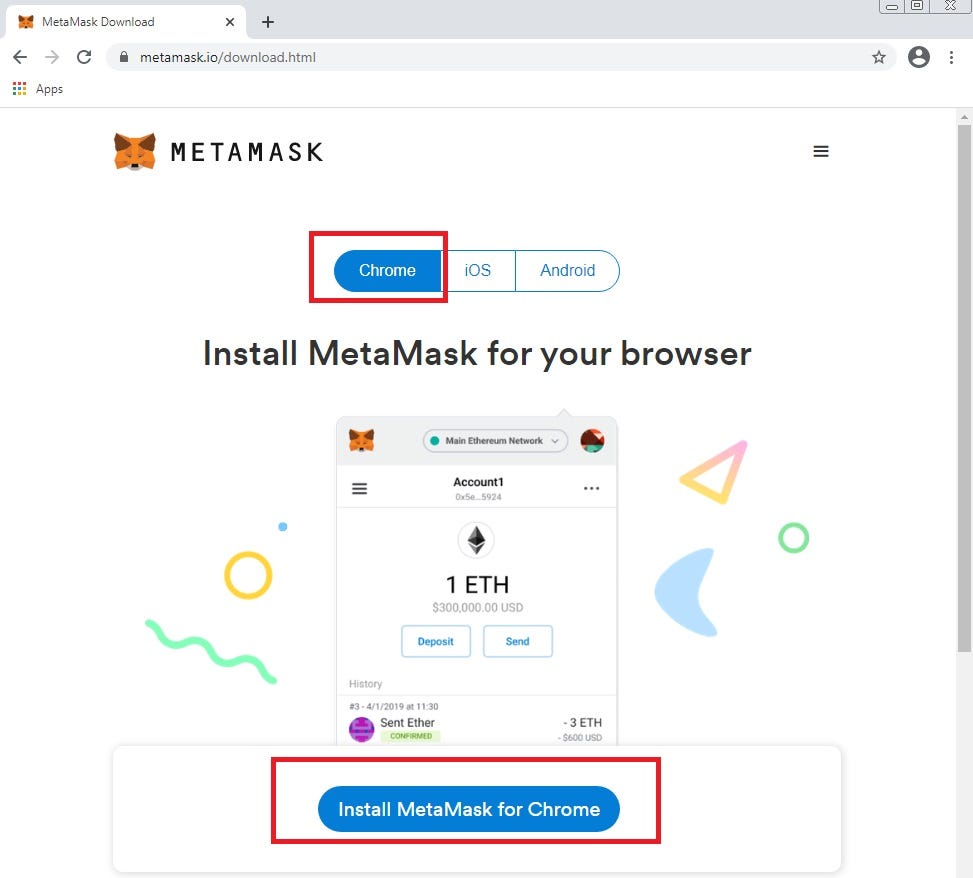Viewport: 973px width, 878px height.
Task: Click the -$600 USD amount text
Action: coord(580,738)
